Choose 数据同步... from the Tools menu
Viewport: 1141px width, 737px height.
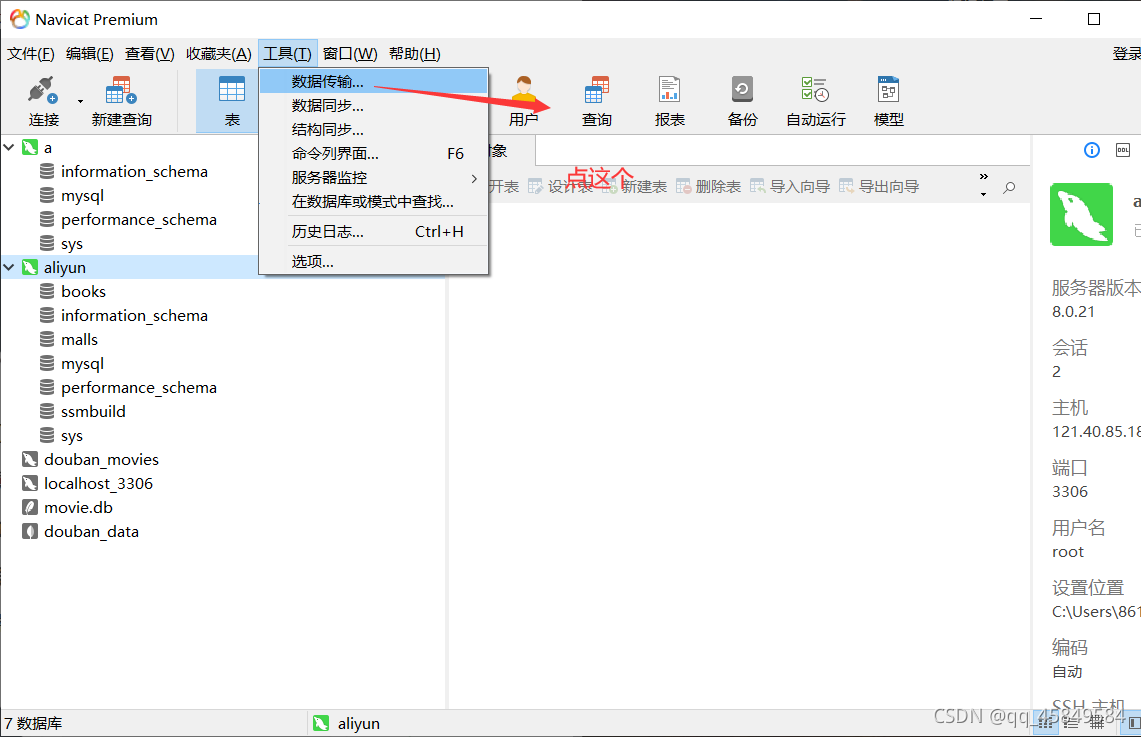(x=373, y=105)
